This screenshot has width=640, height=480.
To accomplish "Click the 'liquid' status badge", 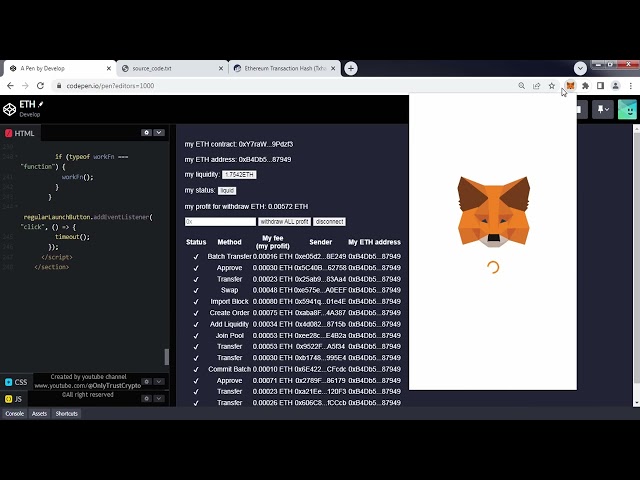I will [227, 191].
